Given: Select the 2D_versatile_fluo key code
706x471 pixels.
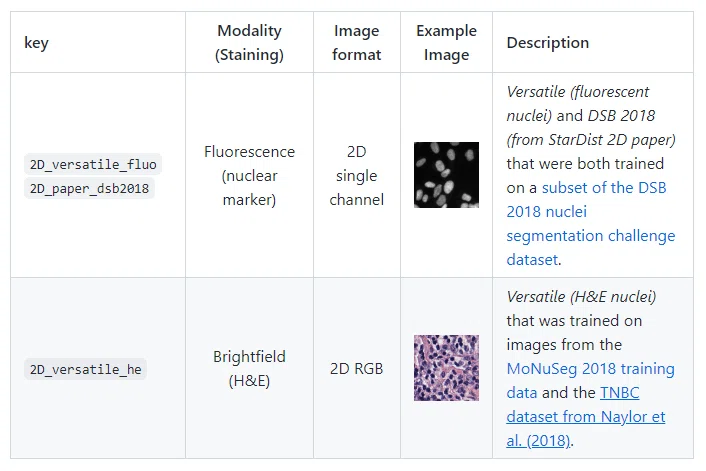Looking at the screenshot, I should [x=93, y=164].
